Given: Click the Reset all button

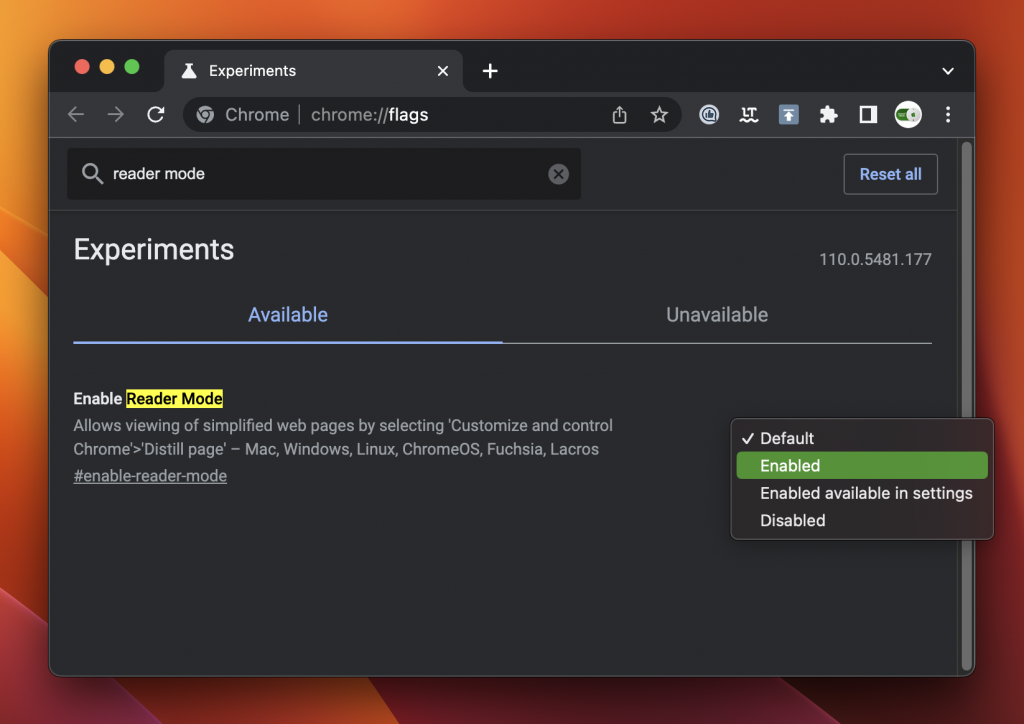Looking at the screenshot, I should tap(890, 174).
